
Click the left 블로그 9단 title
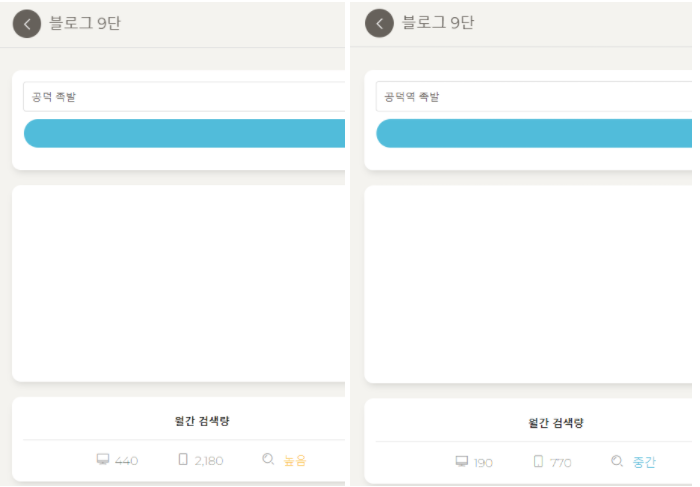coord(85,23)
